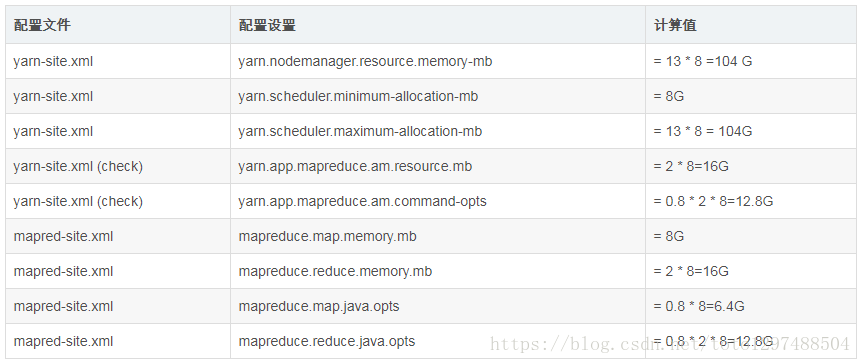
Task: Click the = 2 * 8=16G value for reduce memory
Action: click(691, 271)
